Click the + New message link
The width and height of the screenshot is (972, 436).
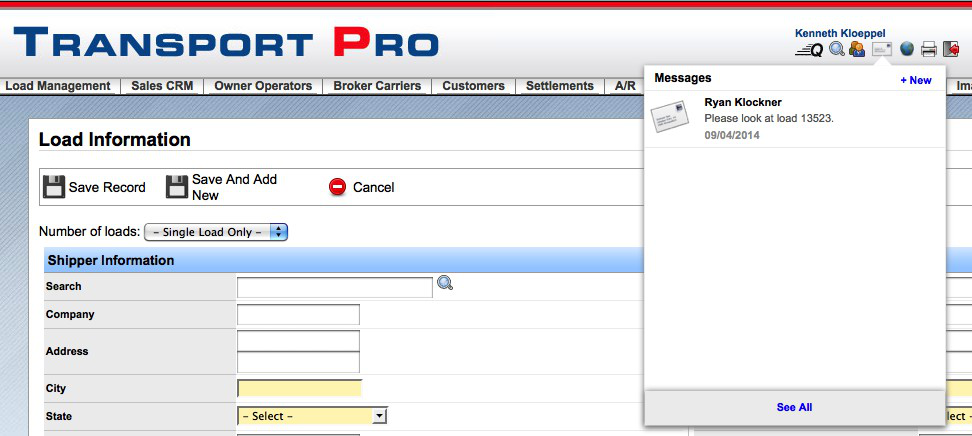[x=916, y=80]
